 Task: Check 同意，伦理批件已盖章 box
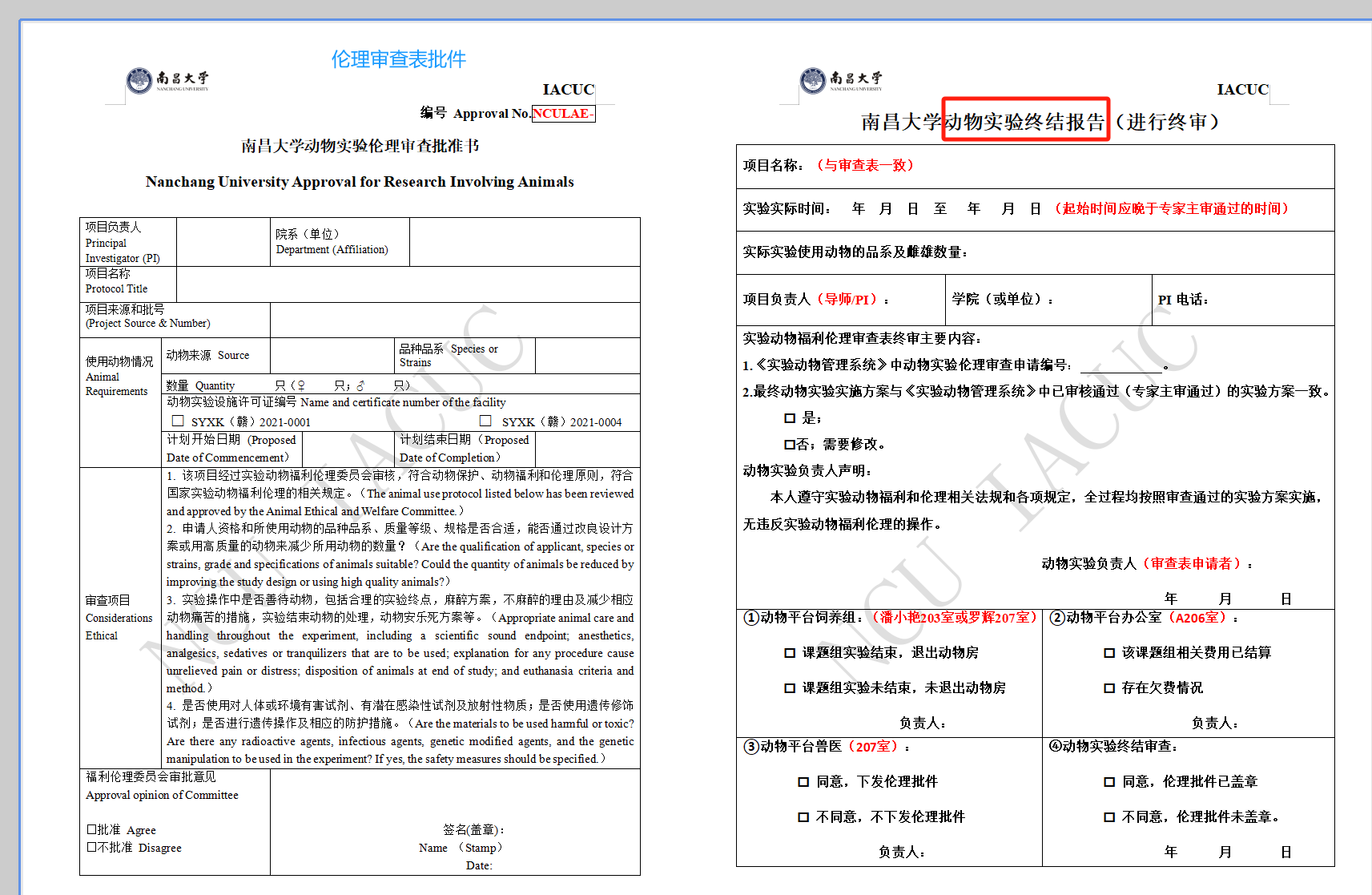[x=1109, y=782]
